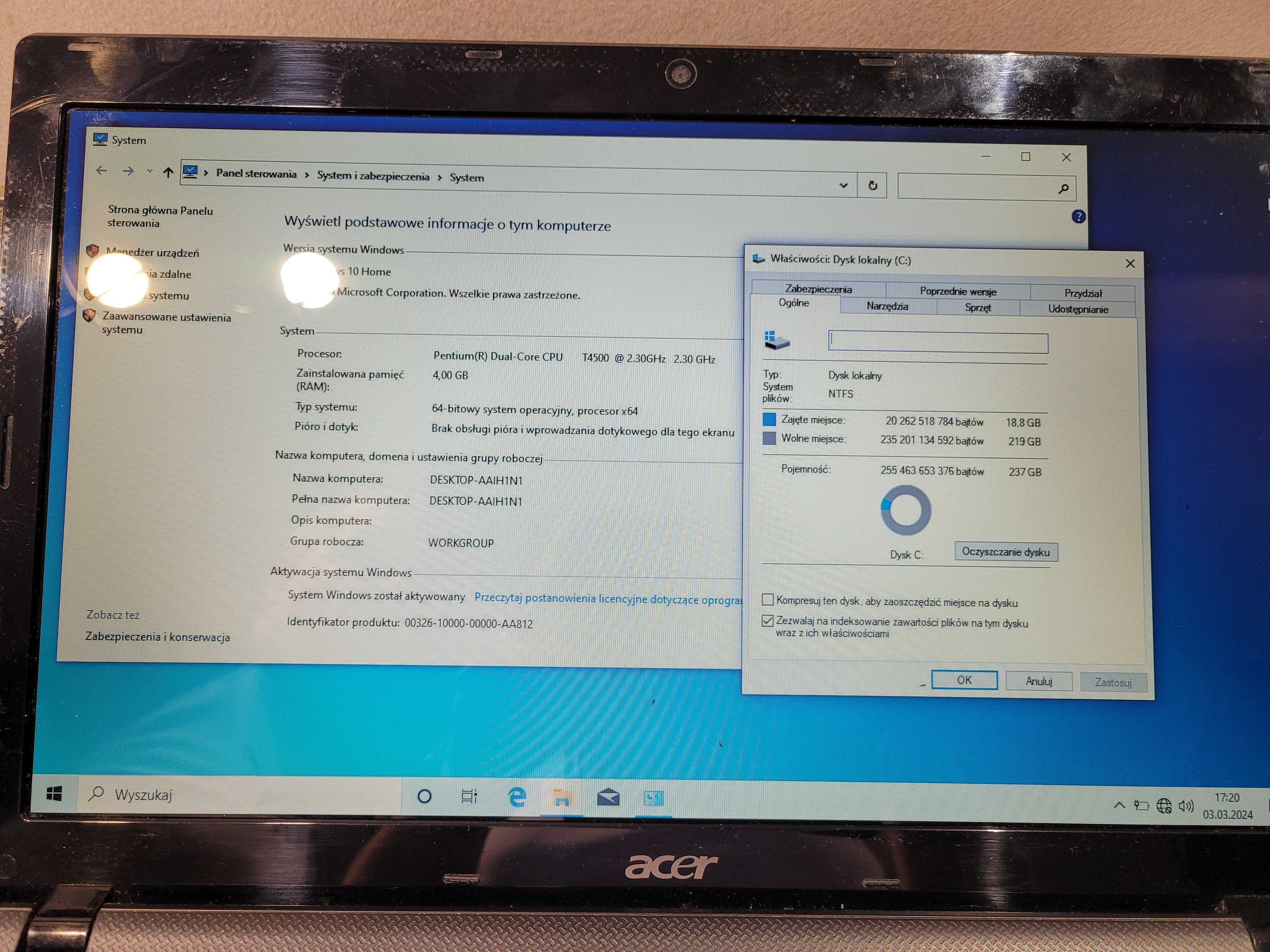The image size is (1270, 952).
Task: Open Panel sterowania breadcrumb
Action: (256, 174)
